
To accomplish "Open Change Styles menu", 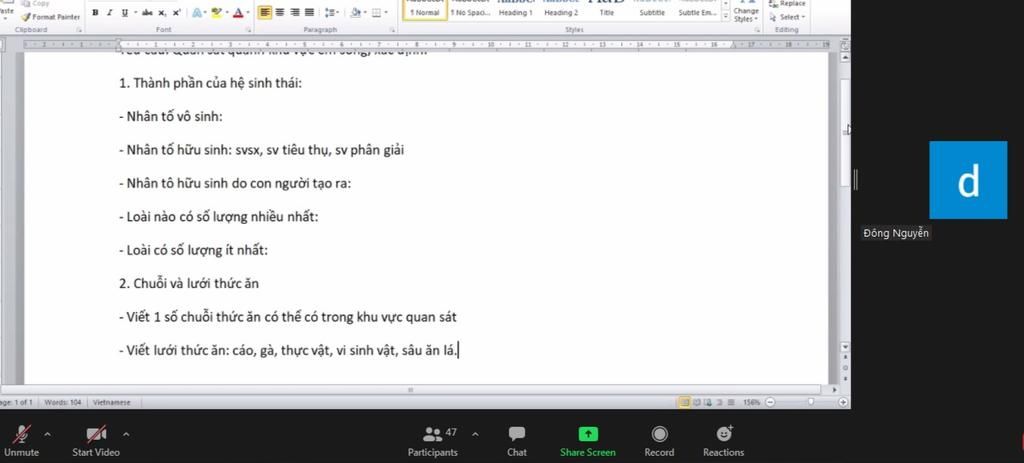I will [745, 13].
